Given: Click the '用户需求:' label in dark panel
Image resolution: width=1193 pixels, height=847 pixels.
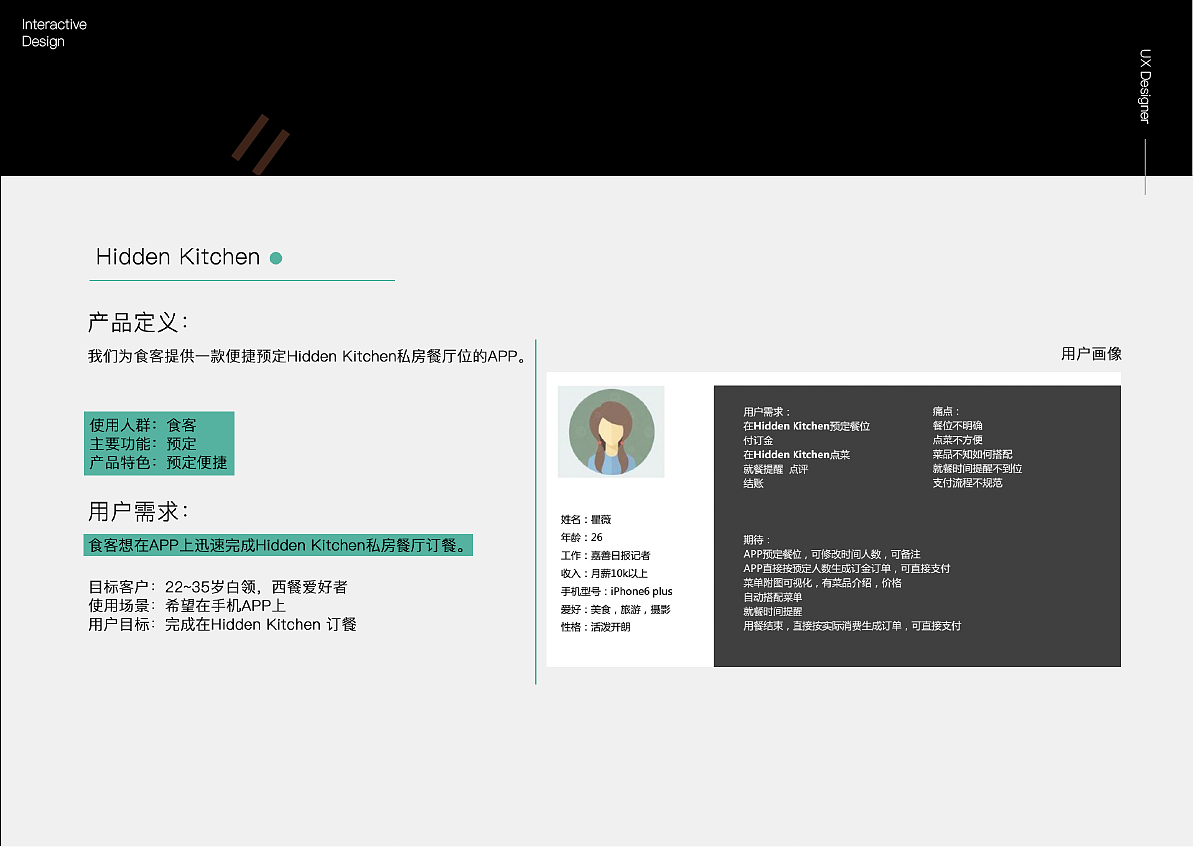Looking at the screenshot, I should pos(767,412).
